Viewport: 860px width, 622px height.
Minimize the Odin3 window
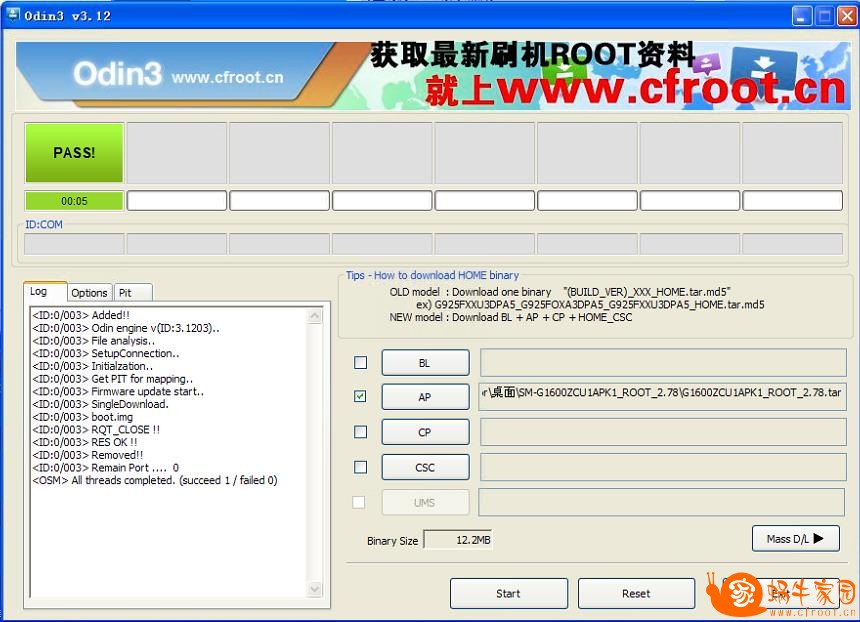pos(801,16)
